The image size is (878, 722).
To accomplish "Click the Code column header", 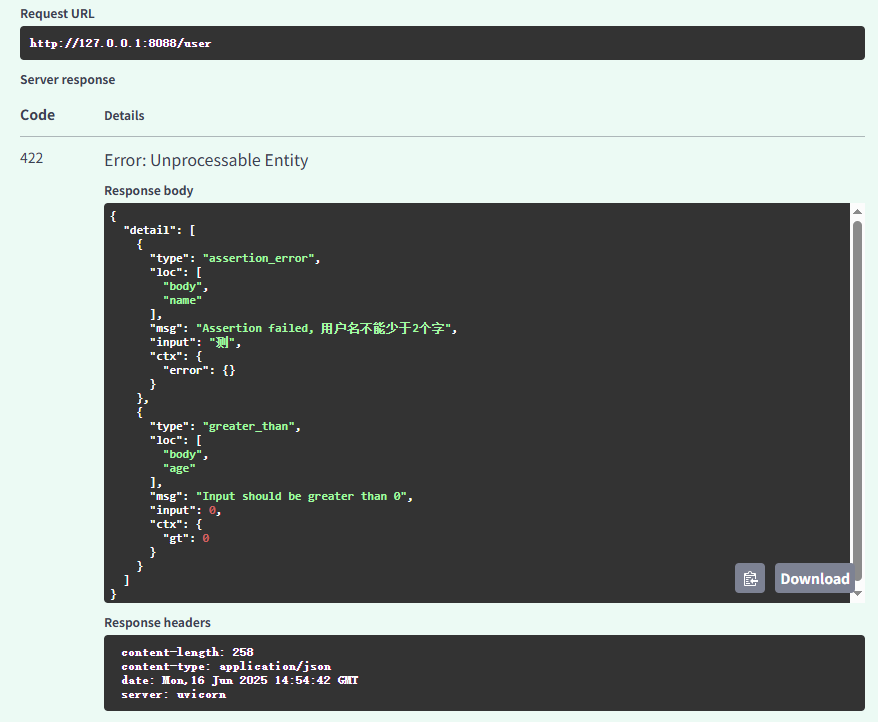I will (x=38, y=115).
